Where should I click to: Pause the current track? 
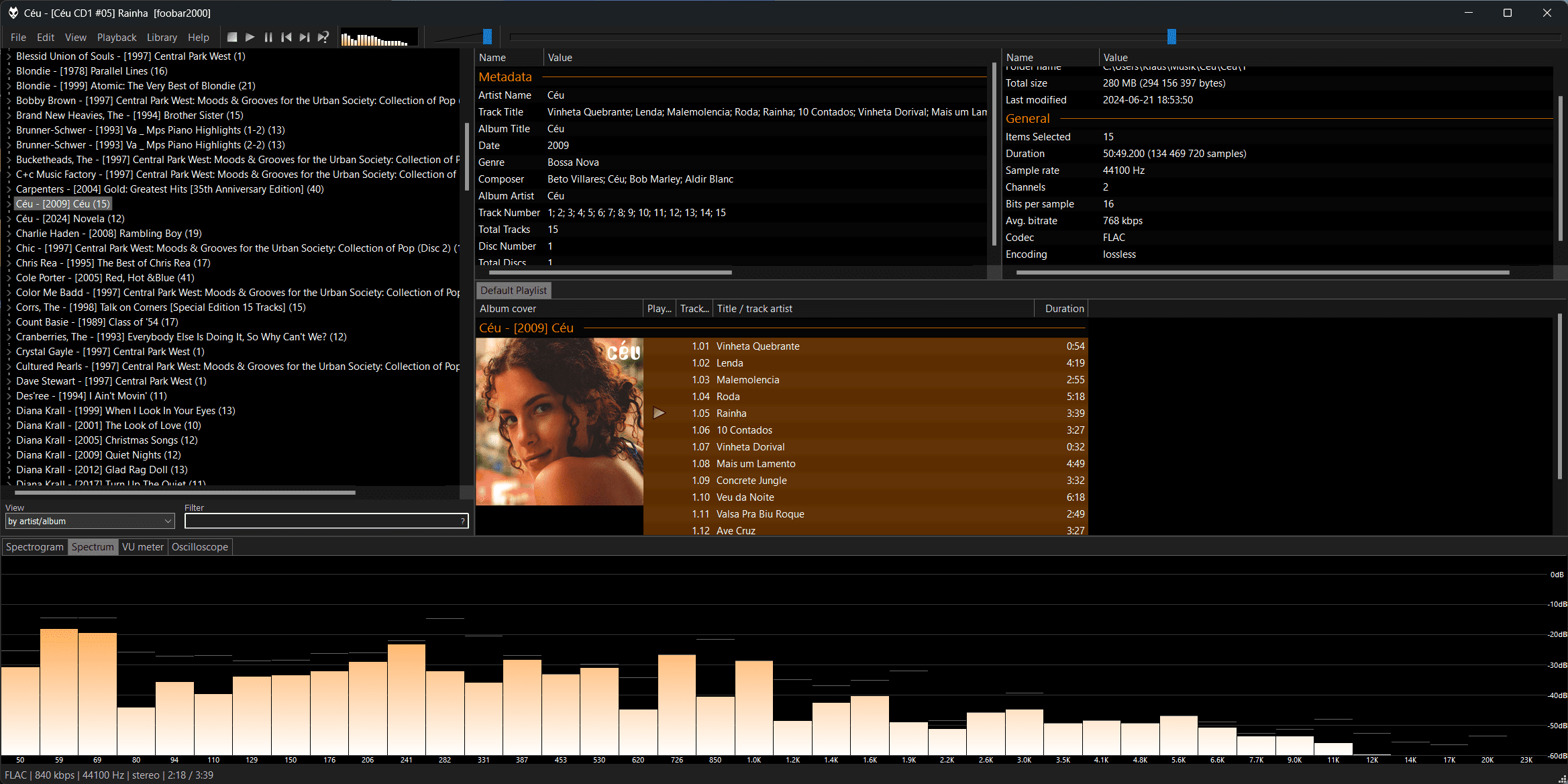point(268,38)
